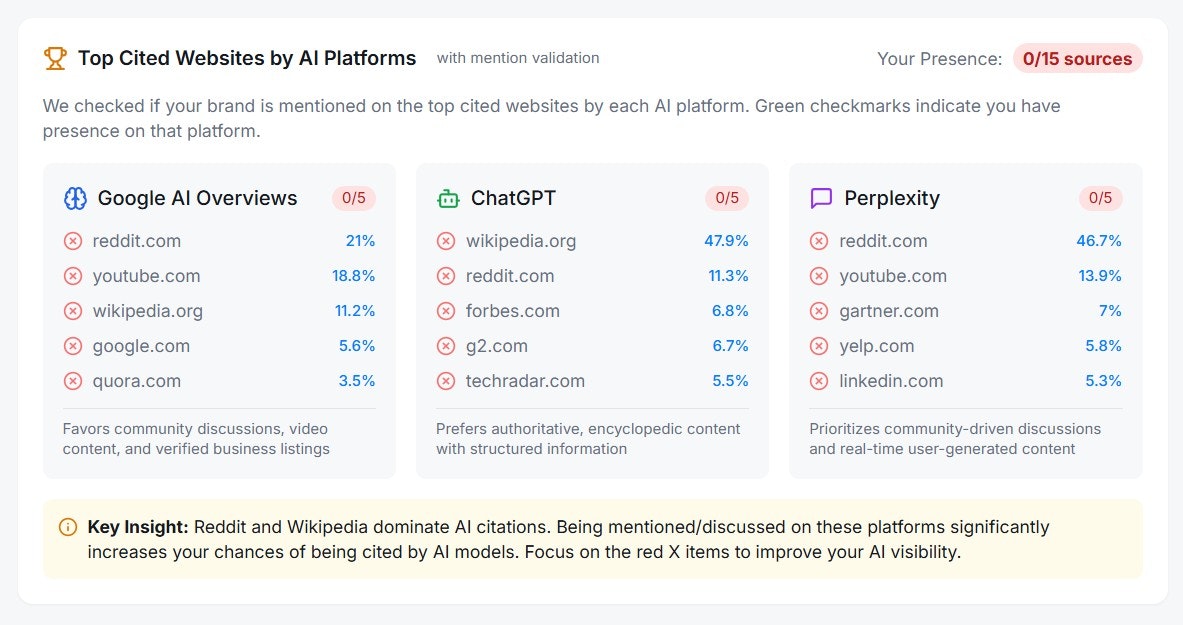Click red X next to linkedin.com
1183x625 pixels.
tap(819, 381)
